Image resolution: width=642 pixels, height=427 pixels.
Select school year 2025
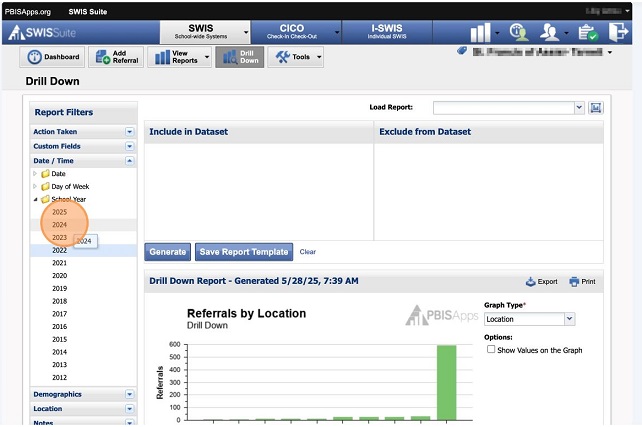click(59, 212)
